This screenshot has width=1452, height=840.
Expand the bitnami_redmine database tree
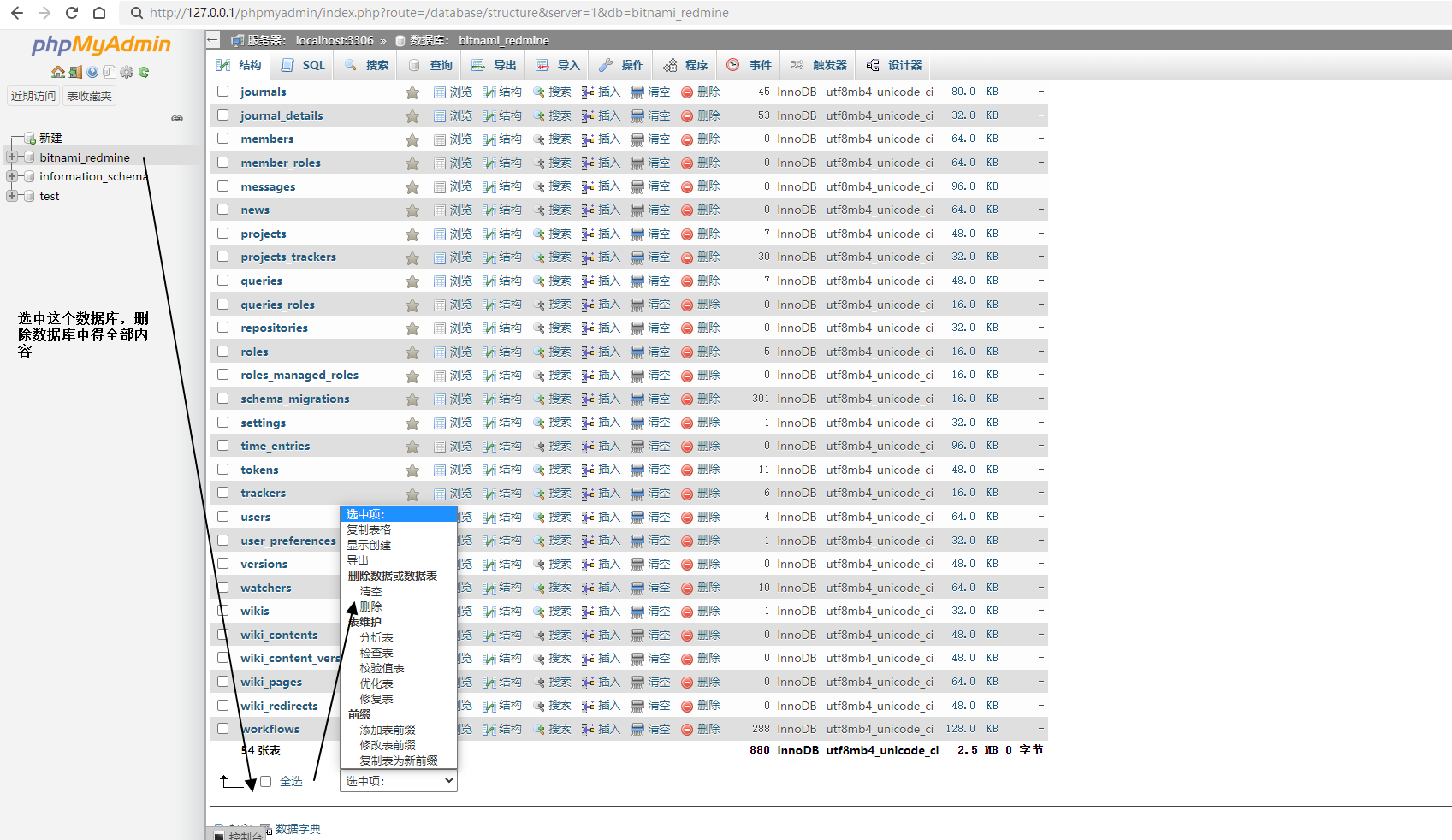(12, 157)
